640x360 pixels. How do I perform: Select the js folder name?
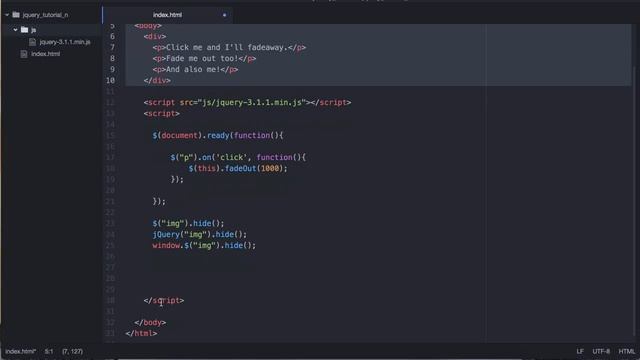(x=33, y=30)
